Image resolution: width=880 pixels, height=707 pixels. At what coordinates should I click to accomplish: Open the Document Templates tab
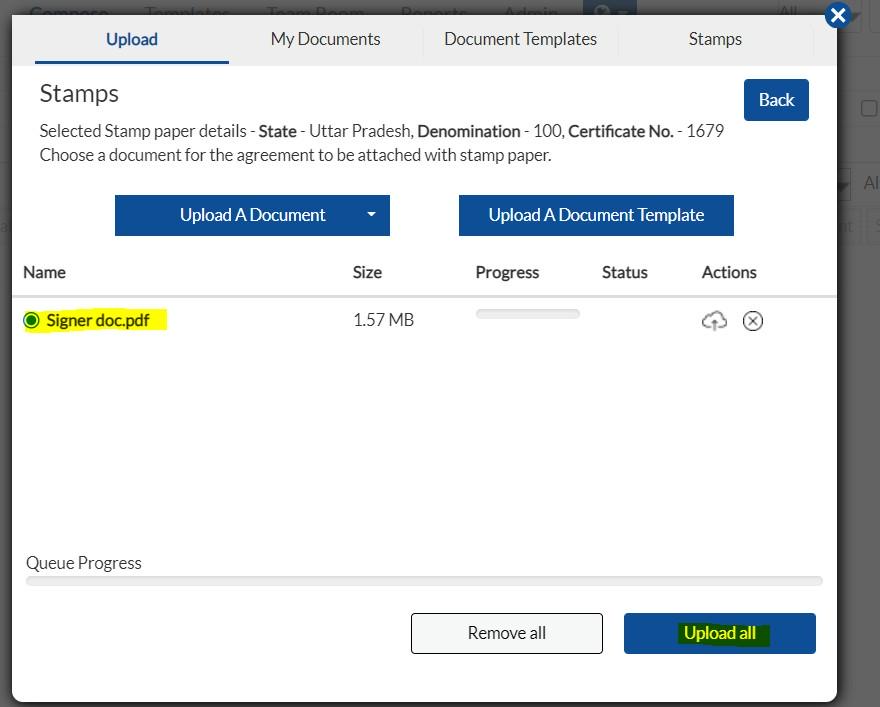520,39
